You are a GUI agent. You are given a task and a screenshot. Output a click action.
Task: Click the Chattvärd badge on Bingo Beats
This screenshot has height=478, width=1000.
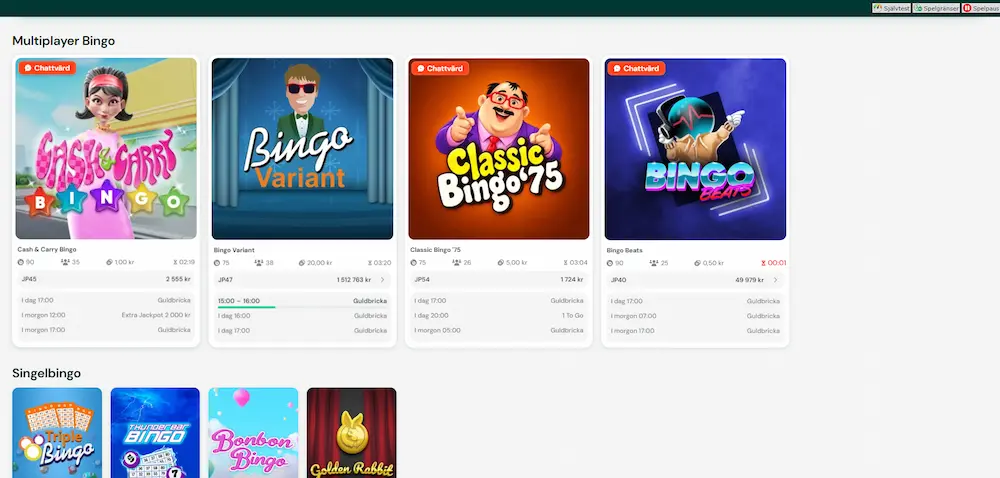click(x=636, y=68)
